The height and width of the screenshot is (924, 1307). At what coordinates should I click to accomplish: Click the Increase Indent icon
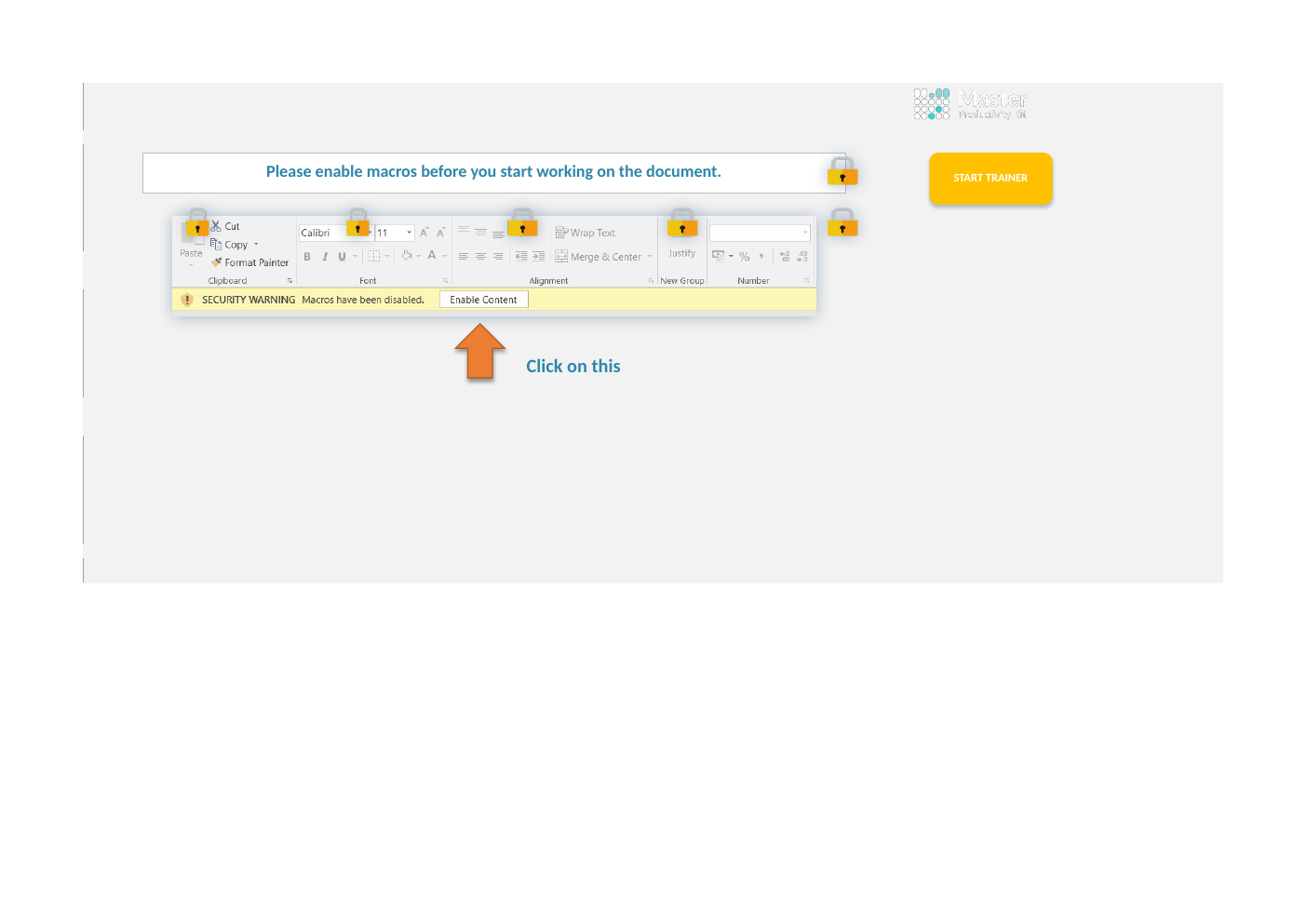[538, 257]
